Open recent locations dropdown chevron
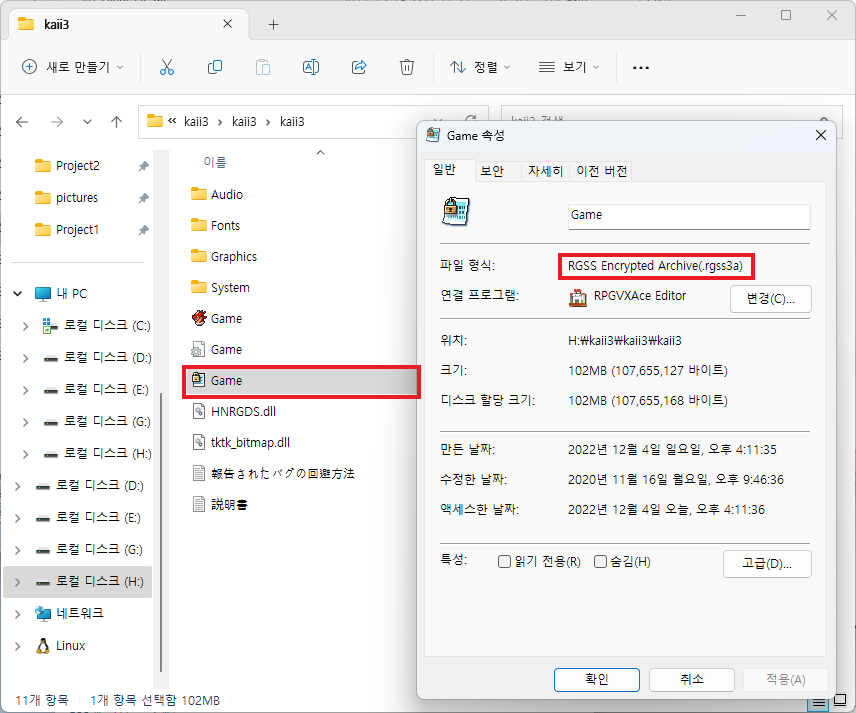This screenshot has width=856, height=713. [87, 122]
